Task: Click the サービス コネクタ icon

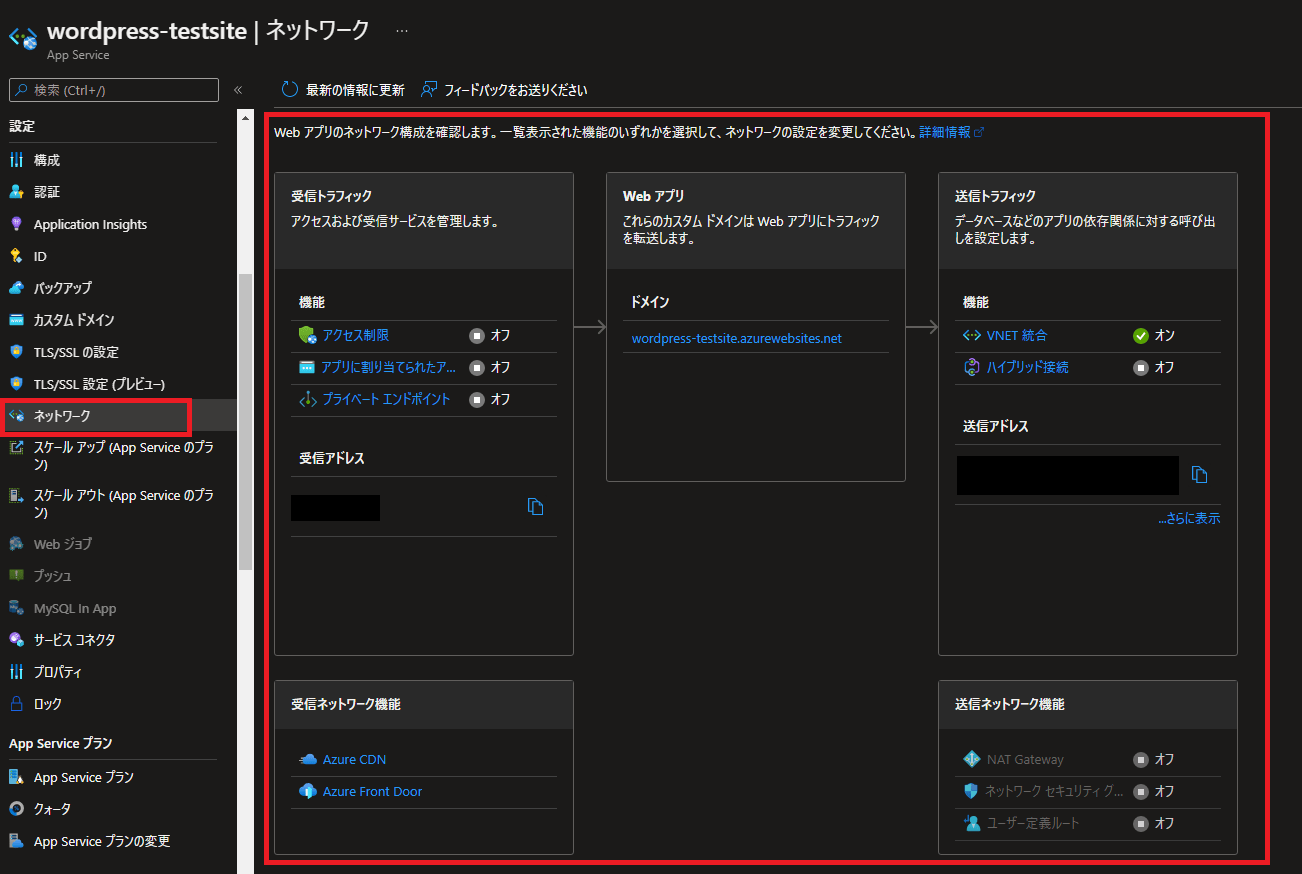Action: coord(16,640)
